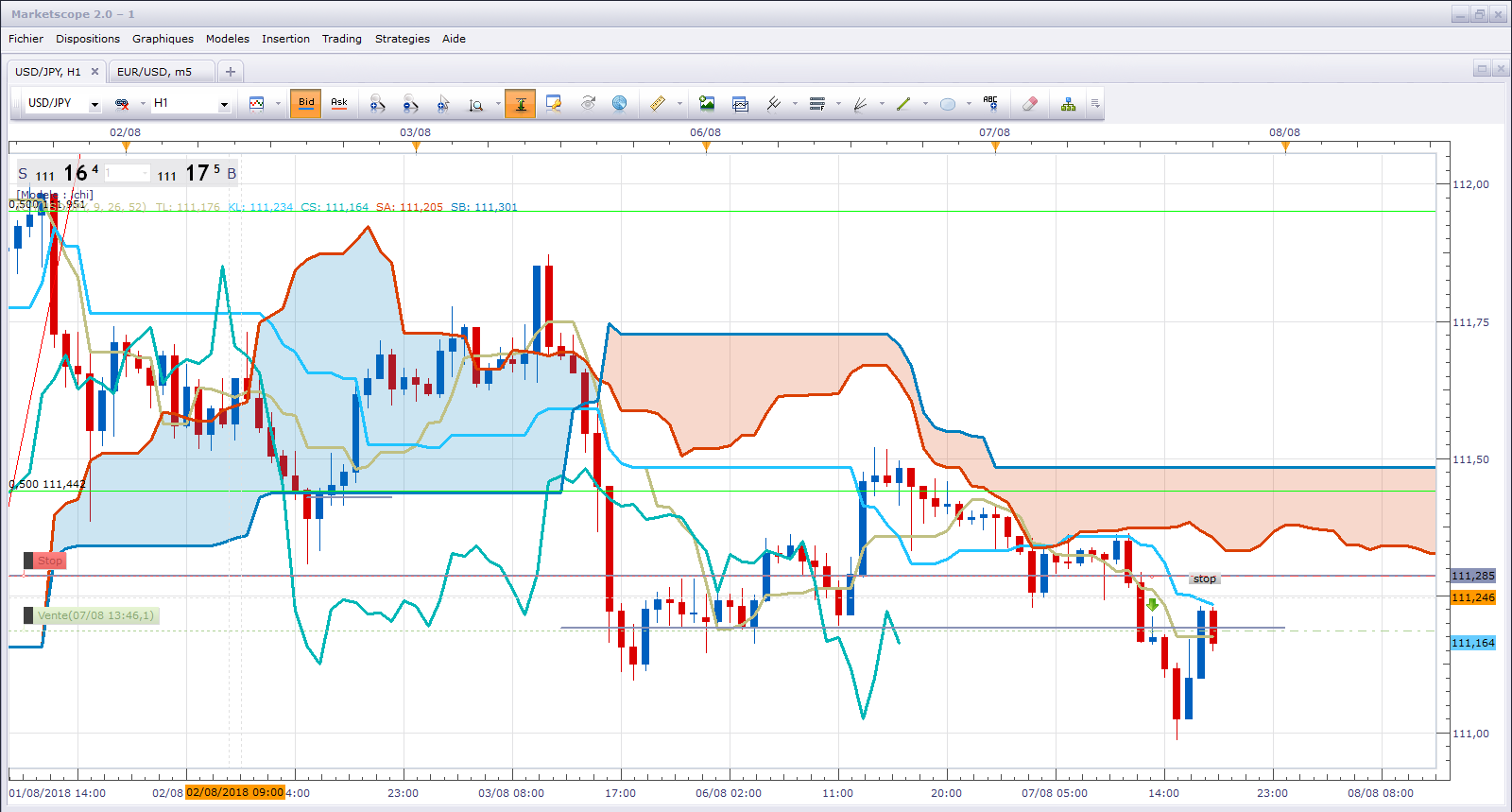Open the chart type dropdown arrow
The image size is (1512, 812).
click(278, 104)
